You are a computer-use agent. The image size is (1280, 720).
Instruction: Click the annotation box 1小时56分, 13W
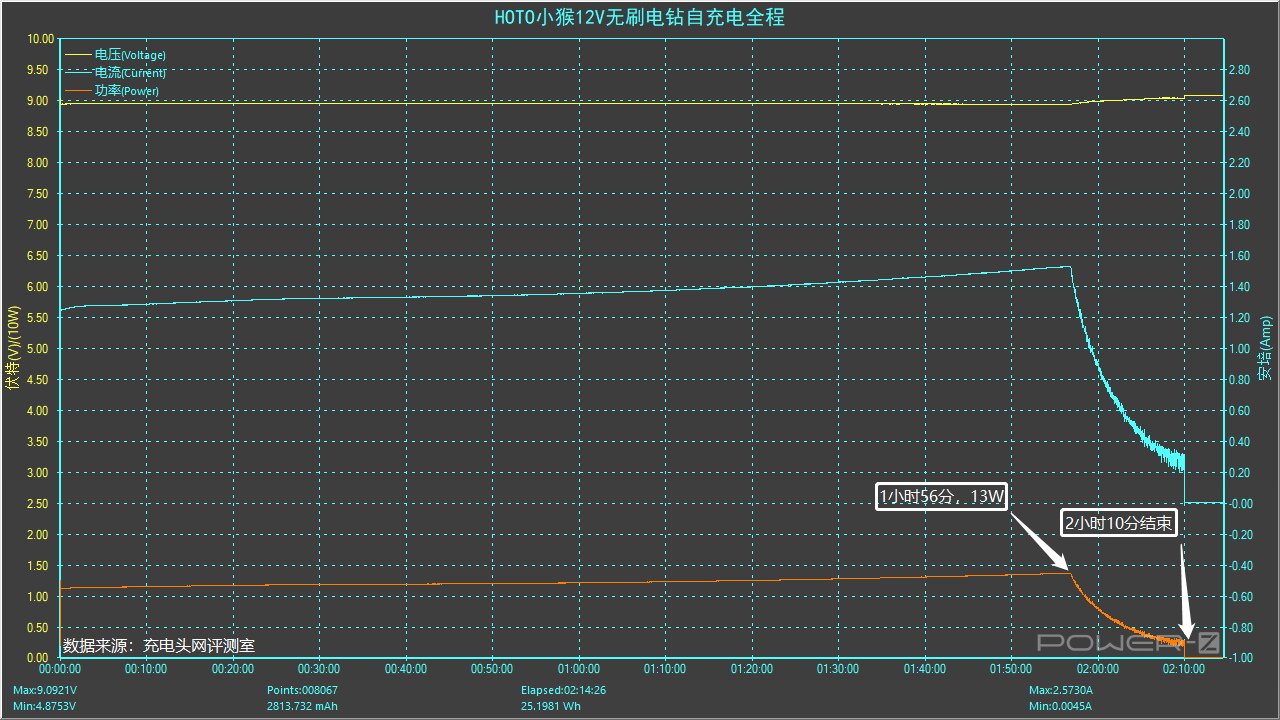point(941,497)
